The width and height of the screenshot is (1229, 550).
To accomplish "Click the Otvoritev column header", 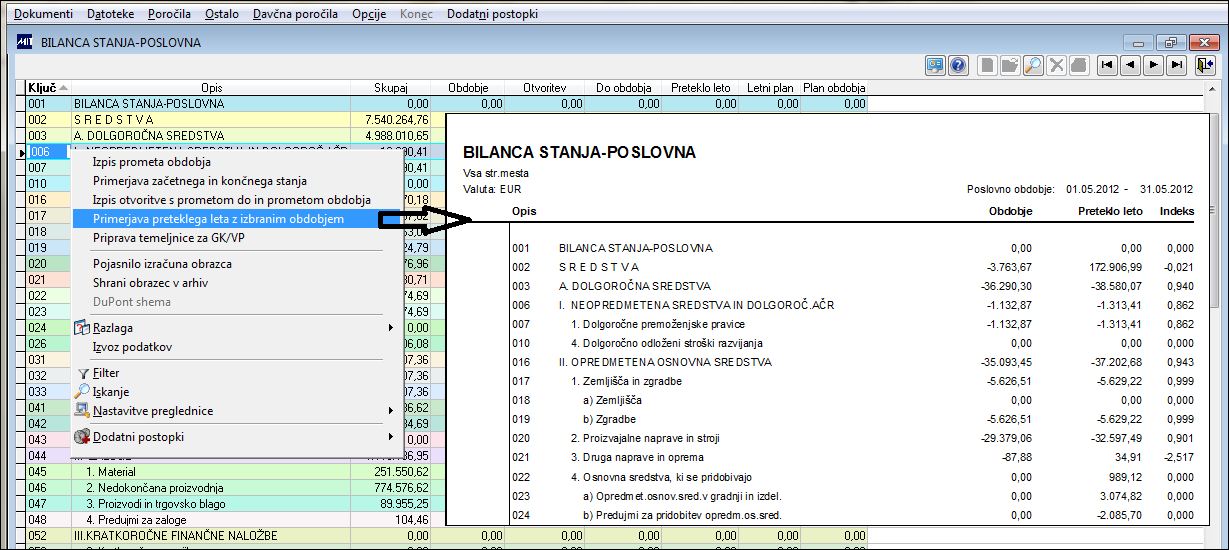I will [545, 88].
